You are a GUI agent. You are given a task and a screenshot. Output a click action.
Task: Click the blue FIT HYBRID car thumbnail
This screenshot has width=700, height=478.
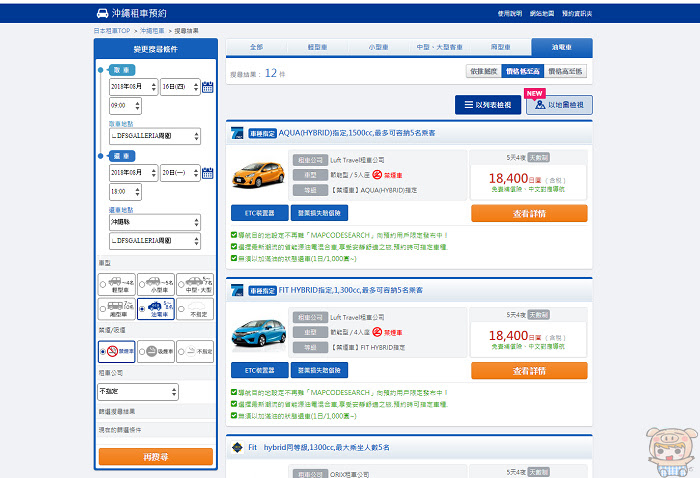click(x=259, y=333)
